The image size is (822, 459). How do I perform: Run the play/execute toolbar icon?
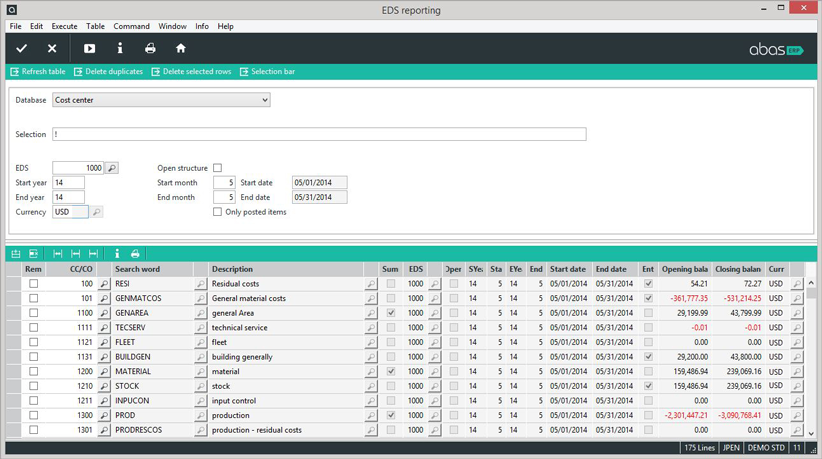tap(90, 48)
